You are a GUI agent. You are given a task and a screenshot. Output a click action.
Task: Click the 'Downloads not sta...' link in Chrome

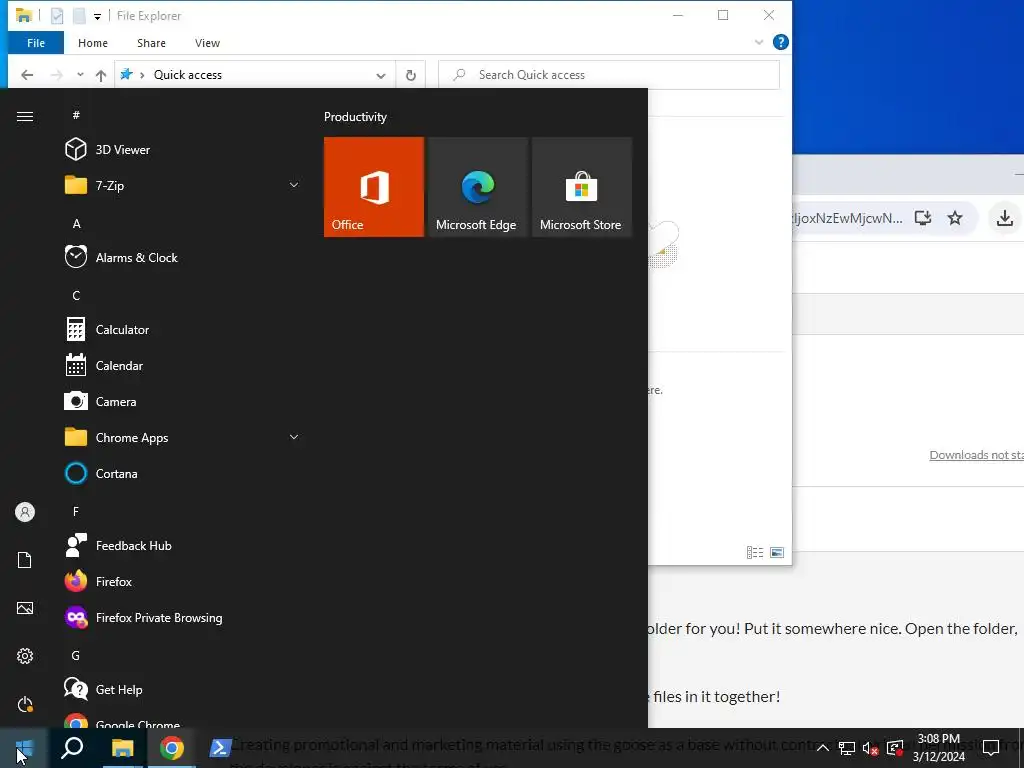[x=976, y=455]
